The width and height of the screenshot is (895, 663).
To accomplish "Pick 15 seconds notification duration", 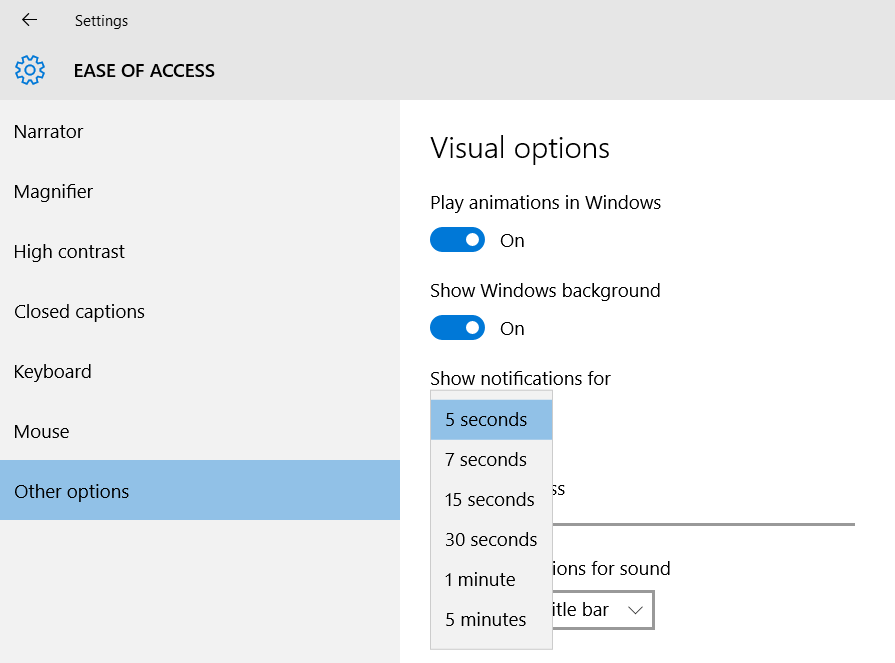I will 490,500.
